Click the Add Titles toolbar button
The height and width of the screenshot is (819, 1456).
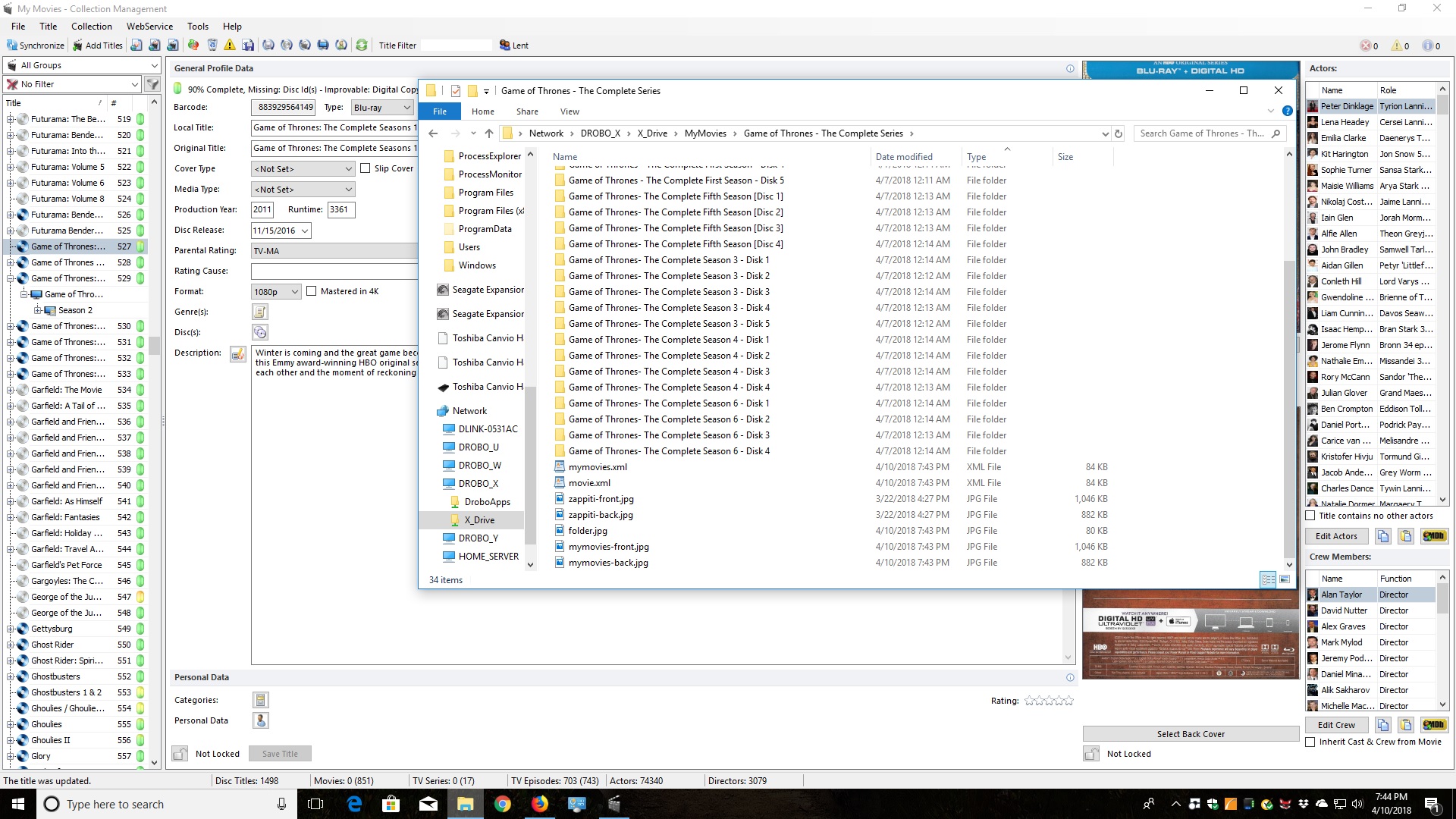point(98,45)
